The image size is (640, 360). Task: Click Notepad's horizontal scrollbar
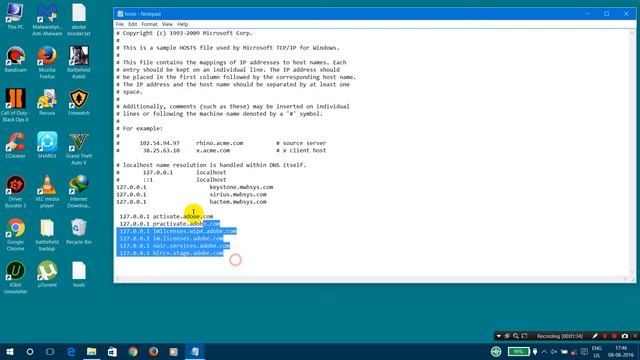tap(371, 279)
